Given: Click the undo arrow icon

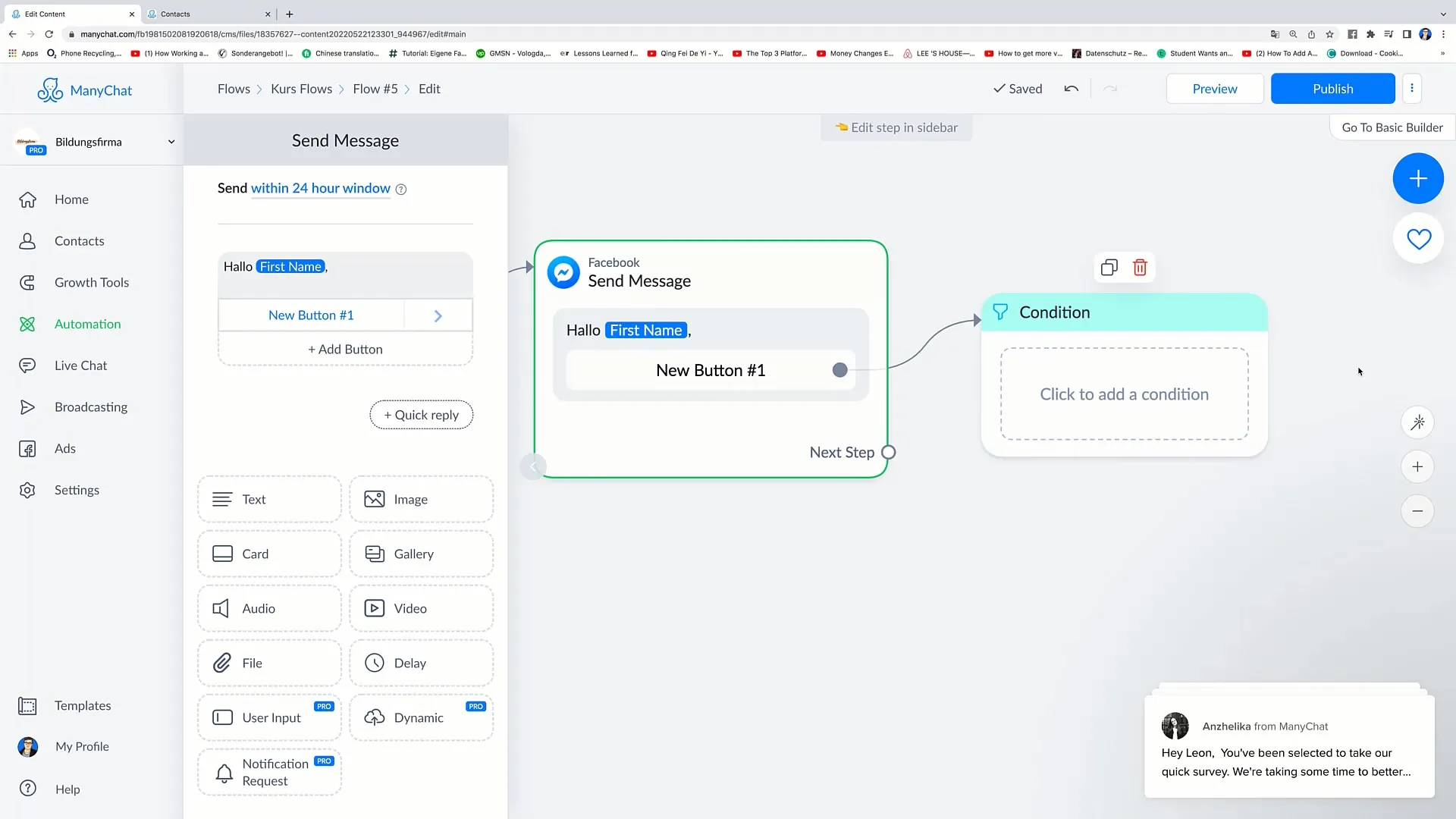Looking at the screenshot, I should point(1071,89).
